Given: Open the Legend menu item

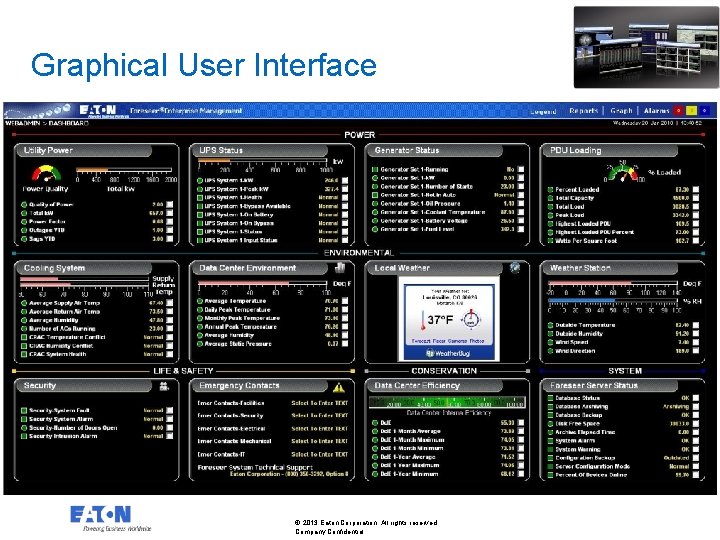Looking at the screenshot, I should 543,111.
